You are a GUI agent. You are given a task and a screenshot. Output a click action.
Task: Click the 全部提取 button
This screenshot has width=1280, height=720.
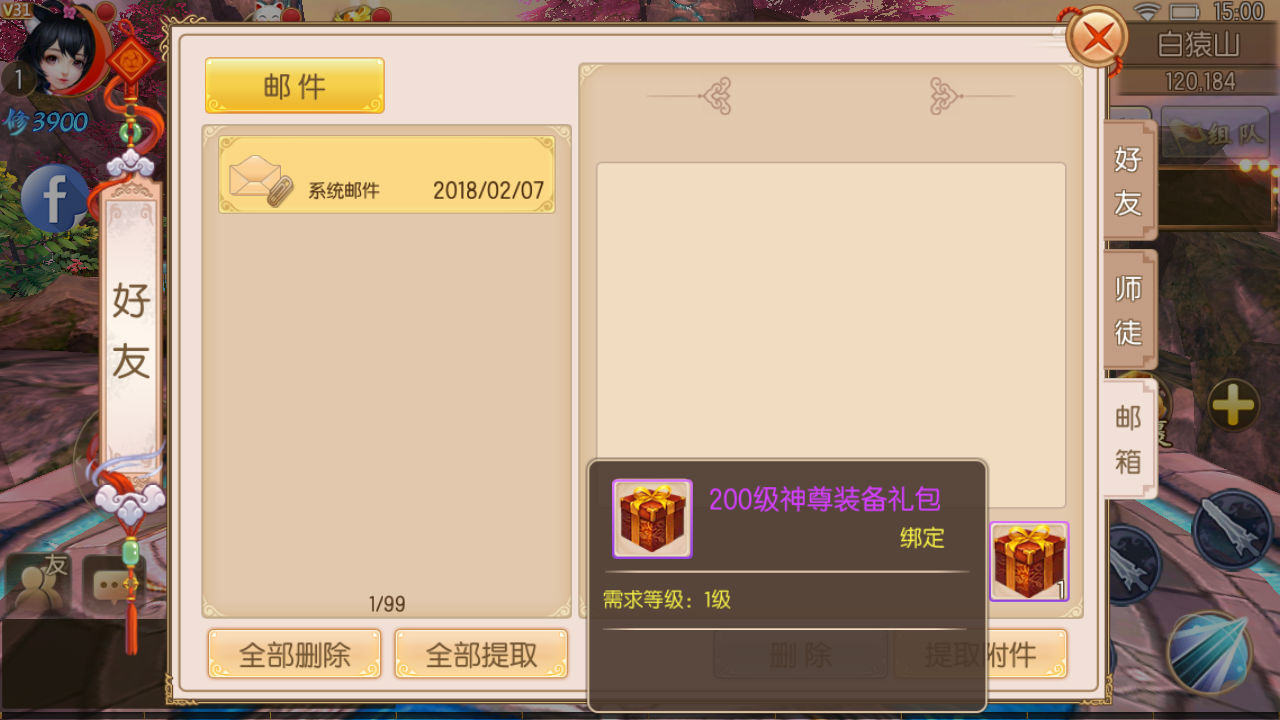pos(482,655)
